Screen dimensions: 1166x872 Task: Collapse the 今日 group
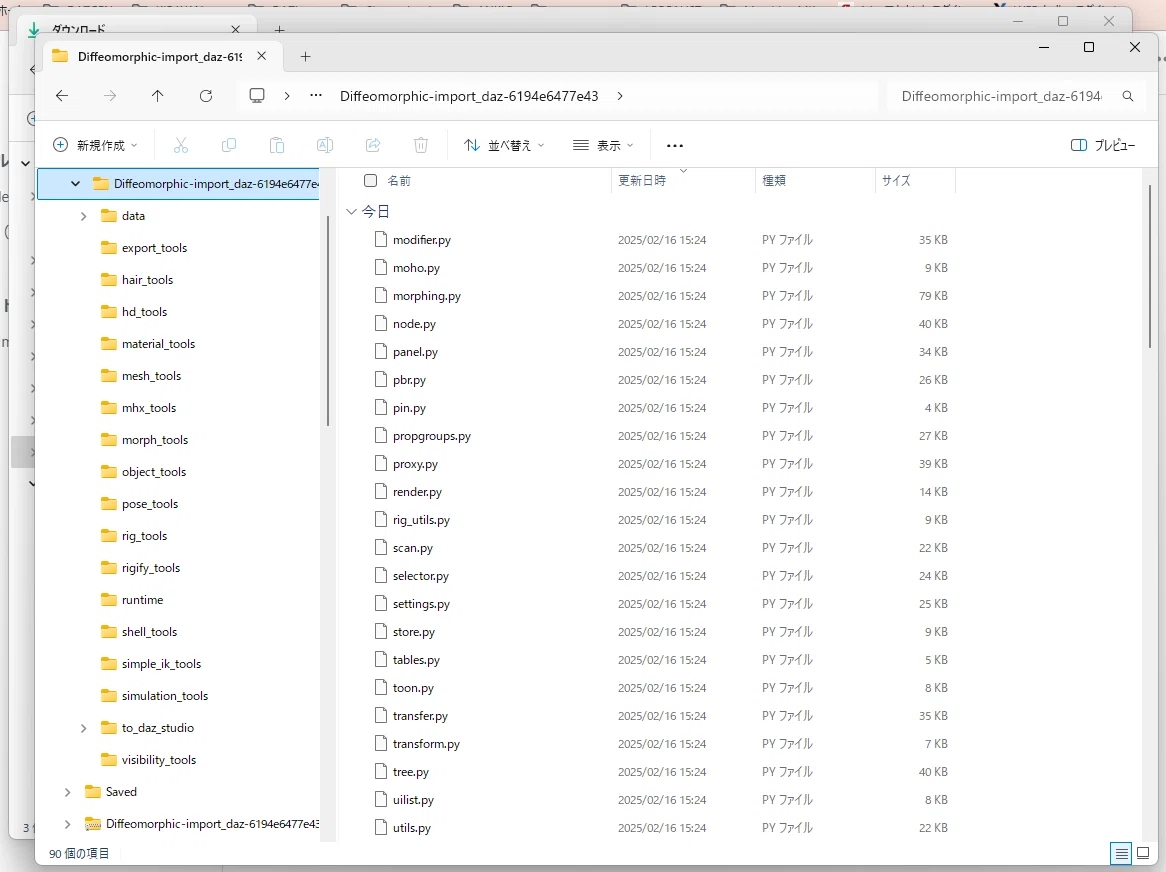click(351, 211)
